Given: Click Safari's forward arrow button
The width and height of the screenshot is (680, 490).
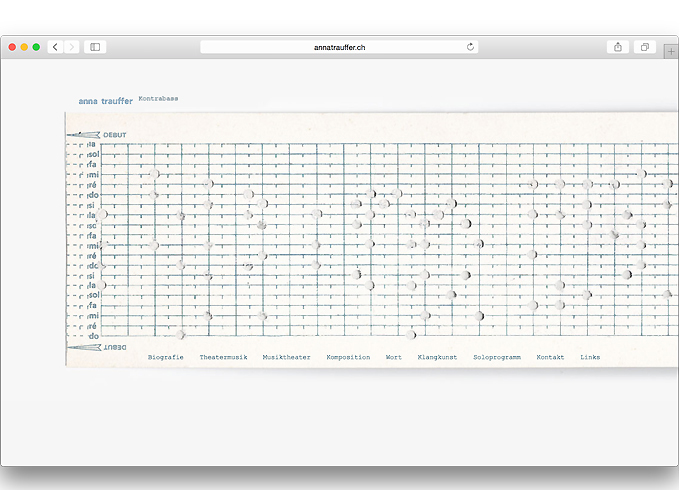Looking at the screenshot, I should pyautogui.click(x=72, y=47).
